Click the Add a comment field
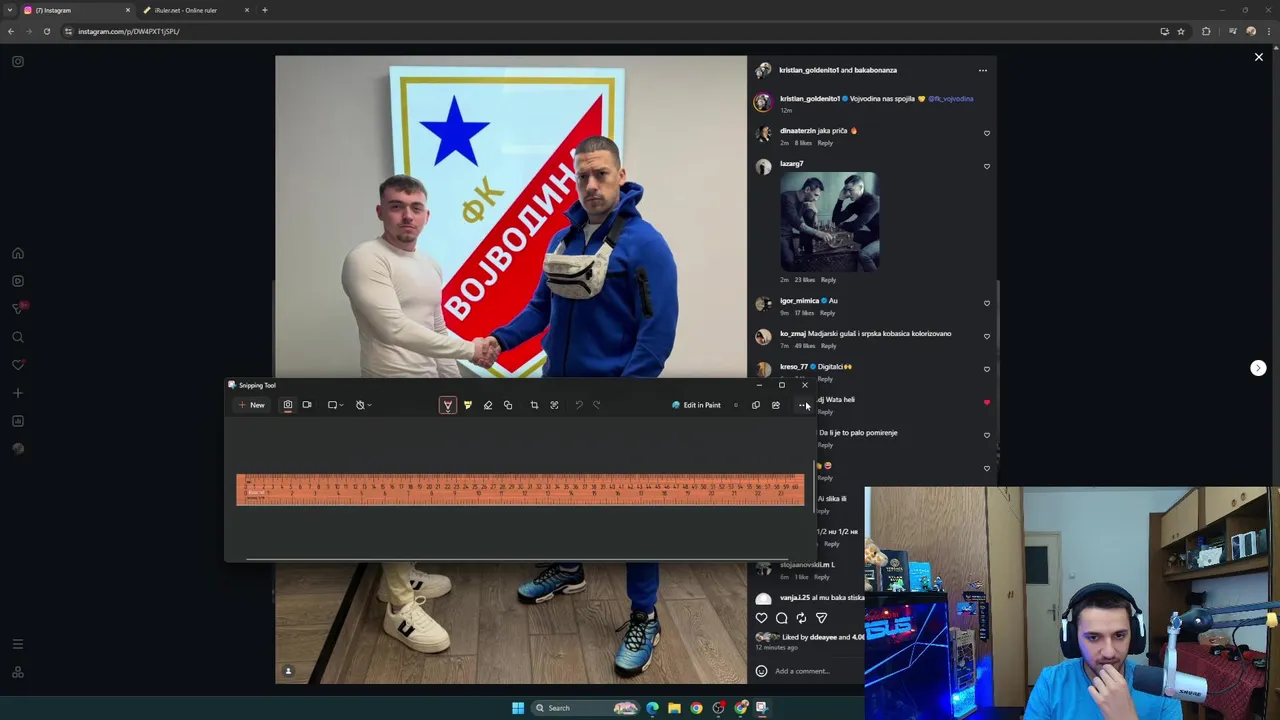 (802, 671)
